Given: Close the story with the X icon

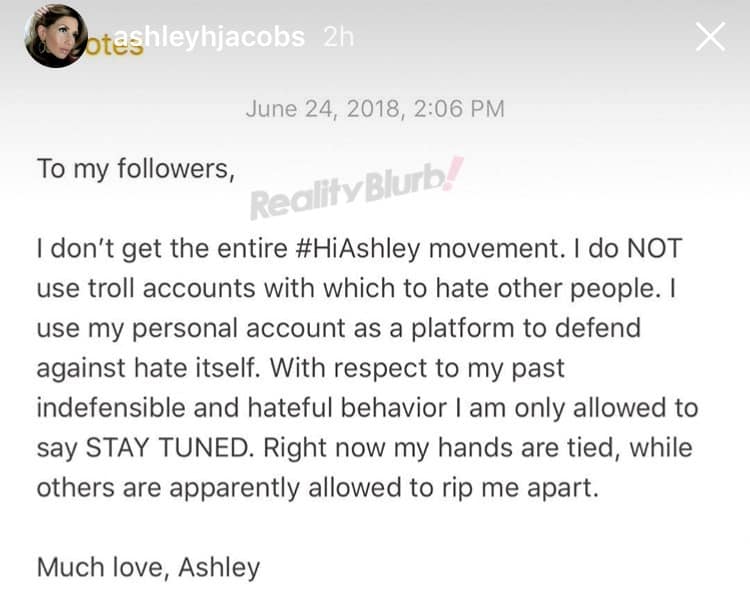Looking at the screenshot, I should (710, 37).
